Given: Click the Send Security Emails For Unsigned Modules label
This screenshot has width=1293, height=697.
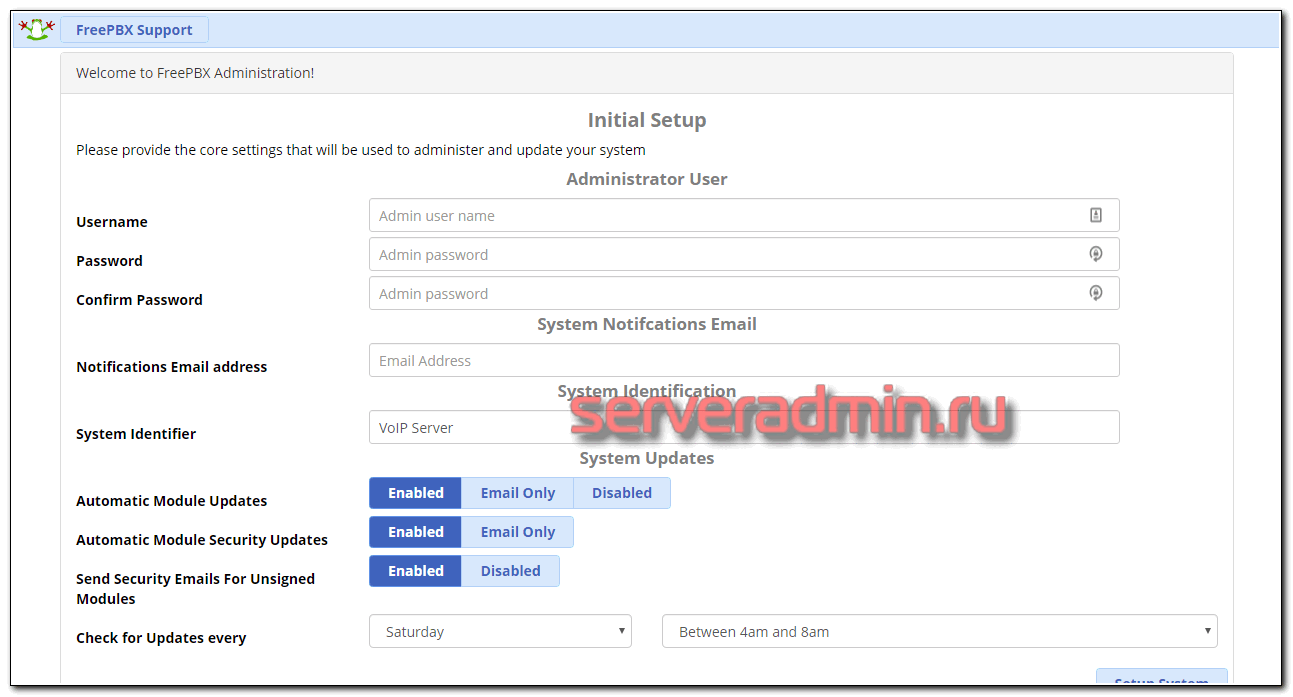Looking at the screenshot, I should [196, 589].
